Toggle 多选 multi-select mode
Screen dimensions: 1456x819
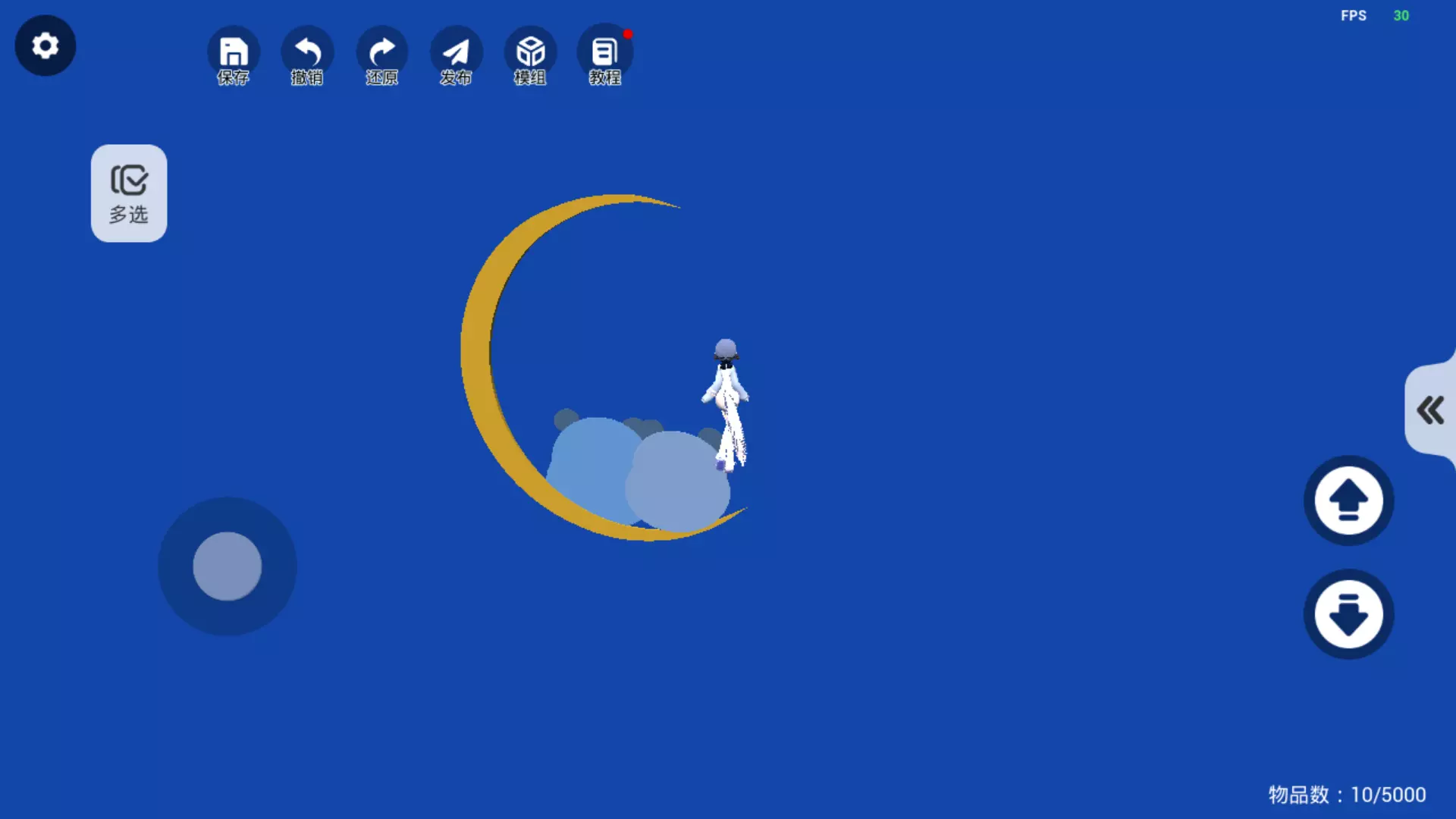click(129, 193)
